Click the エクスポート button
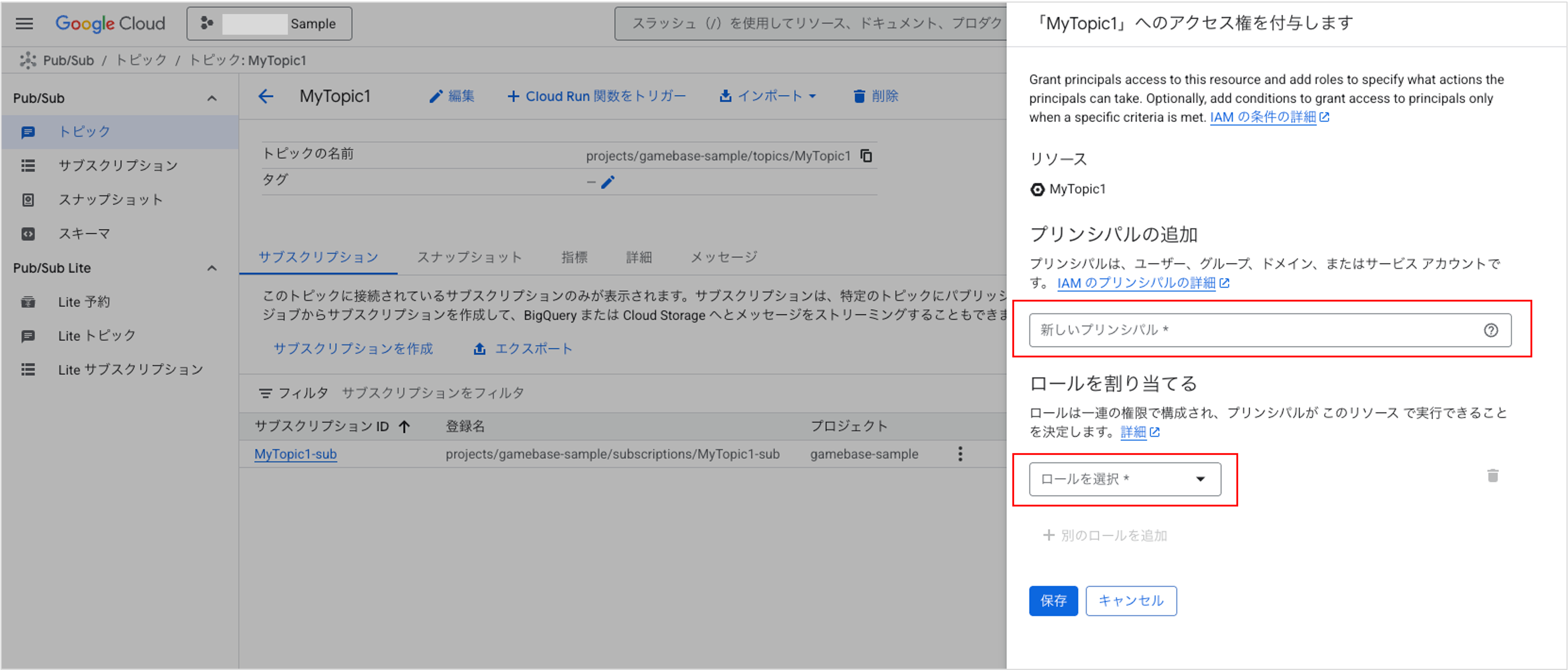The image size is (1568, 670). pyautogui.click(x=523, y=348)
